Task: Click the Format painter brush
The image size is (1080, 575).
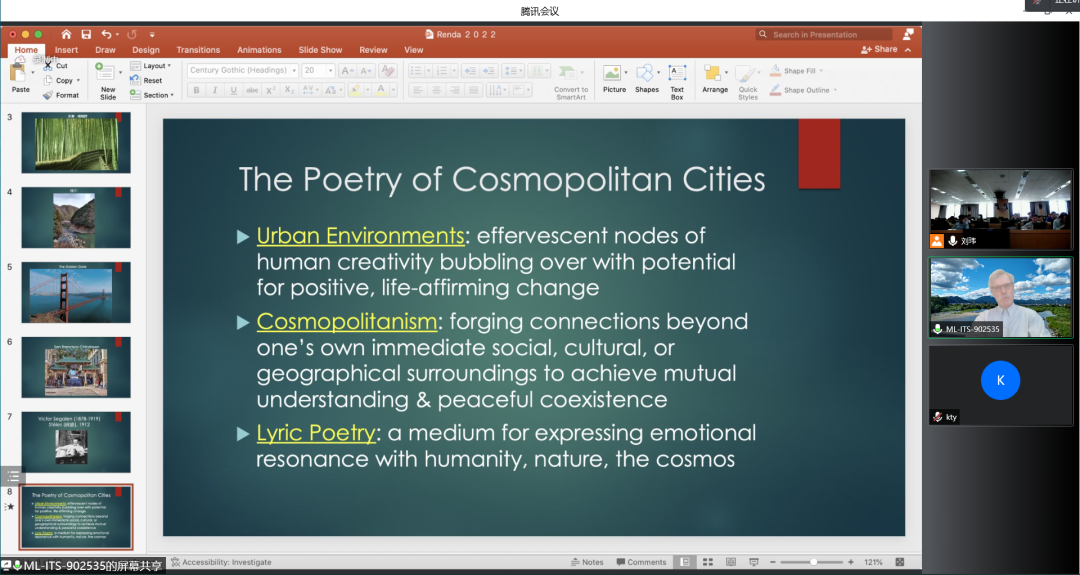Action: (x=61, y=95)
